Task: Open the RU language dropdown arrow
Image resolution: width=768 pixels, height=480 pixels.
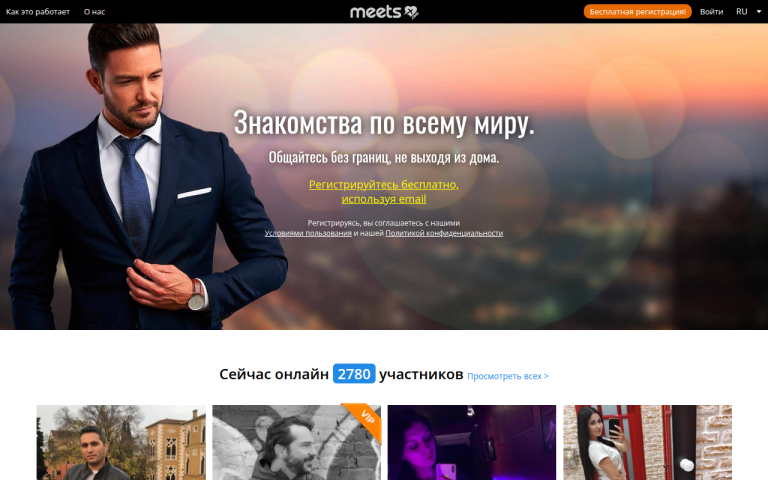Action: (x=759, y=12)
